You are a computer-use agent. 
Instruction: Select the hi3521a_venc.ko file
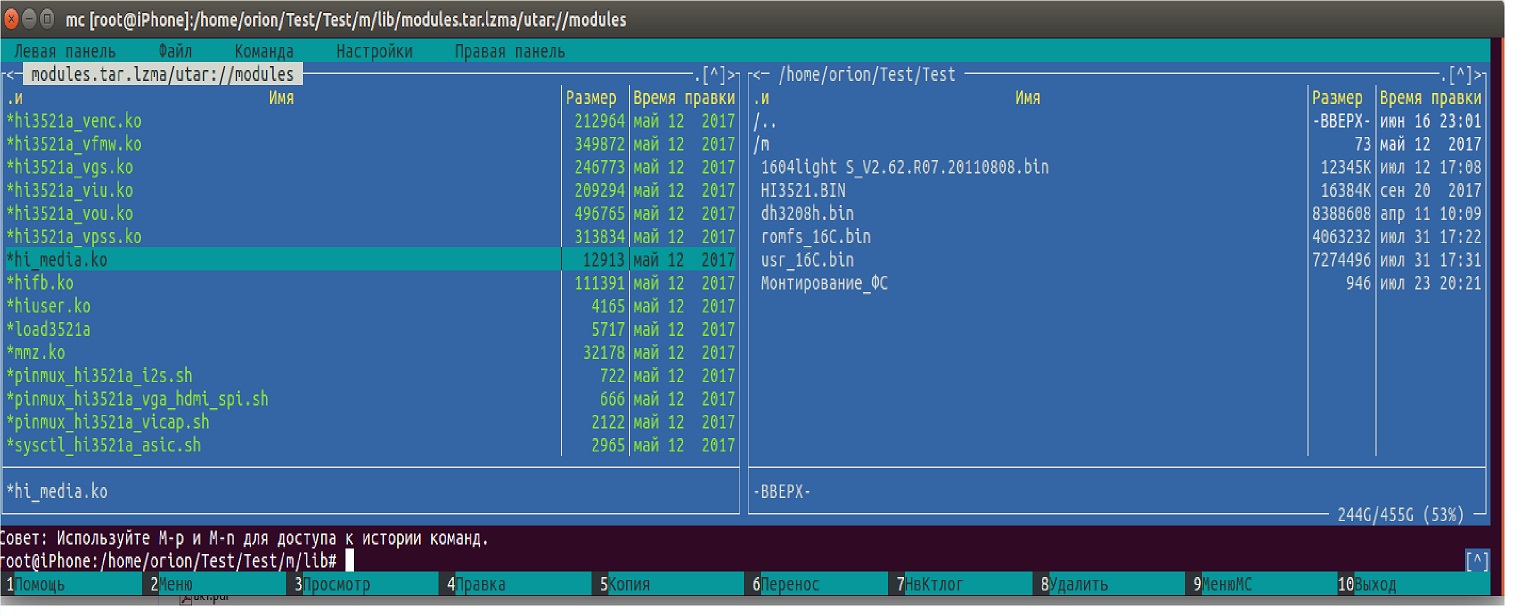[75, 121]
